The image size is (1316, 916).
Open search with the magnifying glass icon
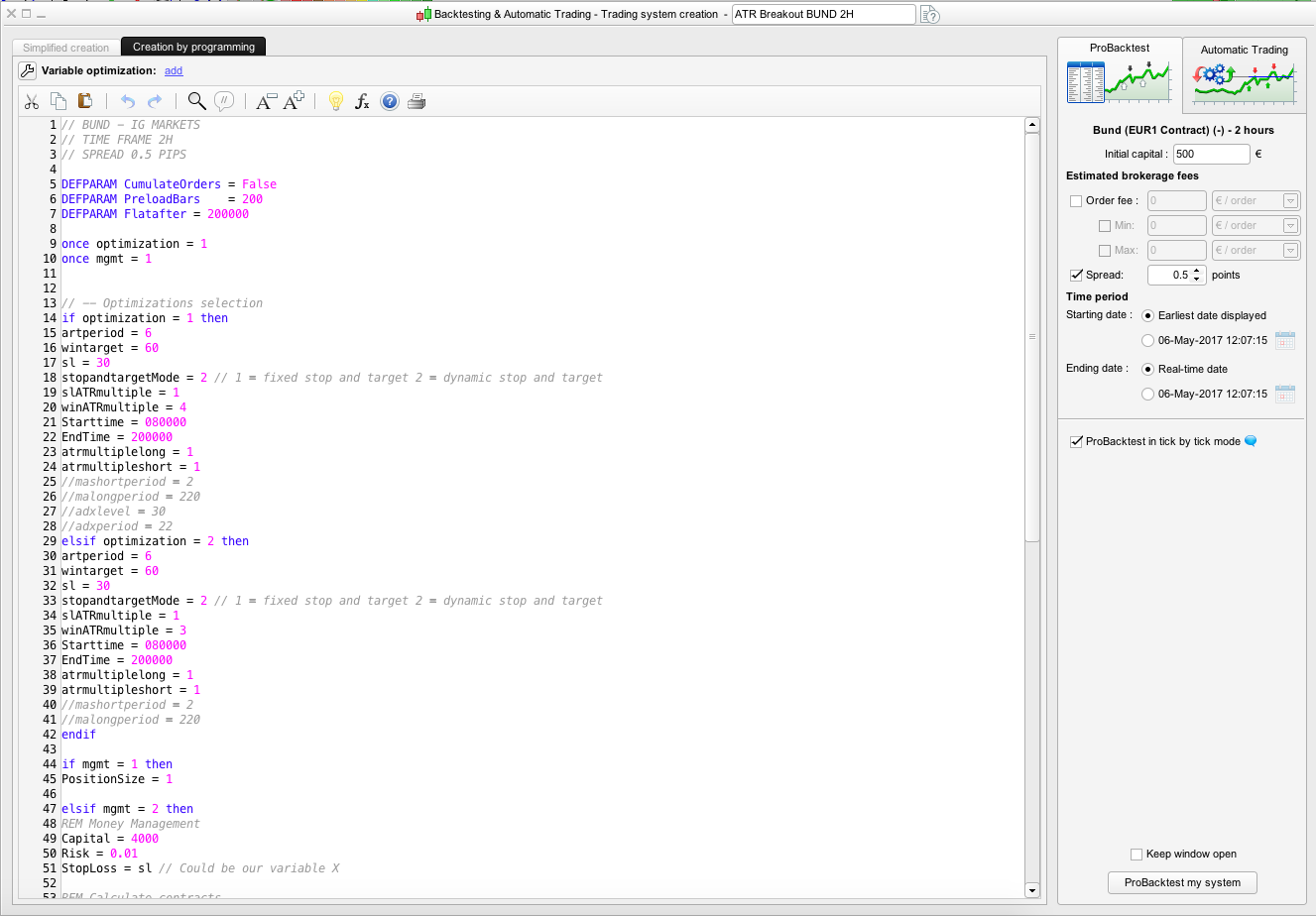tap(196, 101)
